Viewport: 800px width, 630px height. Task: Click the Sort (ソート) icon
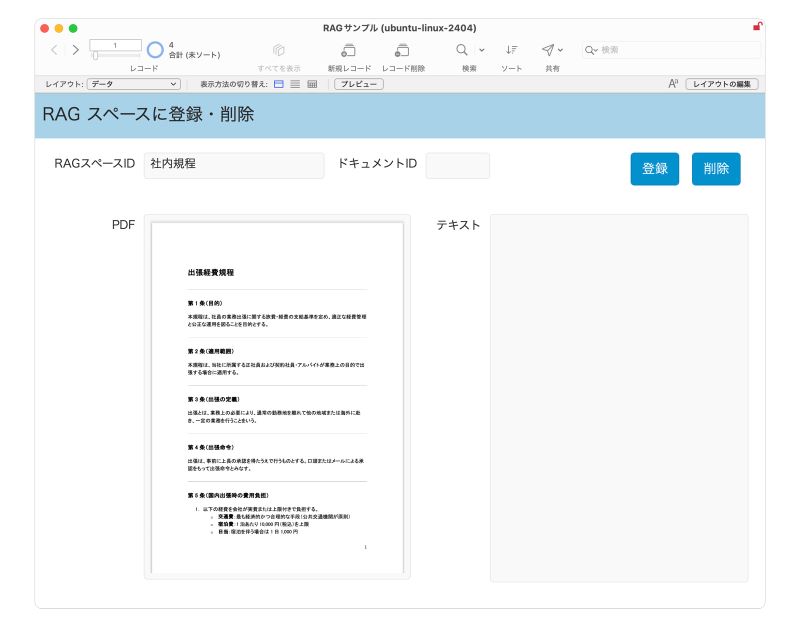point(511,49)
